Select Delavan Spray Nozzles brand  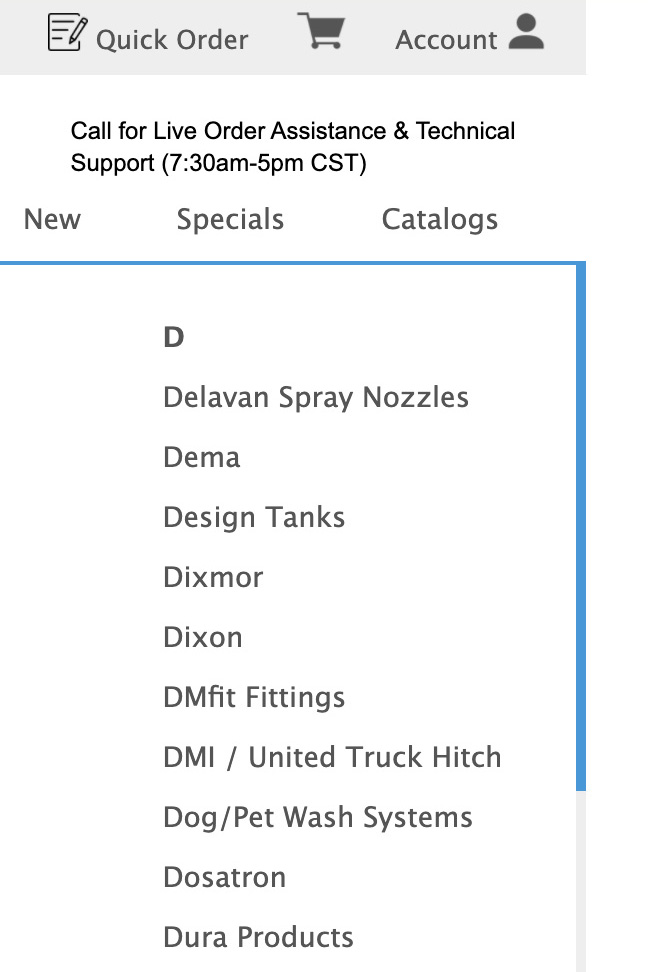click(x=316, y=397)
